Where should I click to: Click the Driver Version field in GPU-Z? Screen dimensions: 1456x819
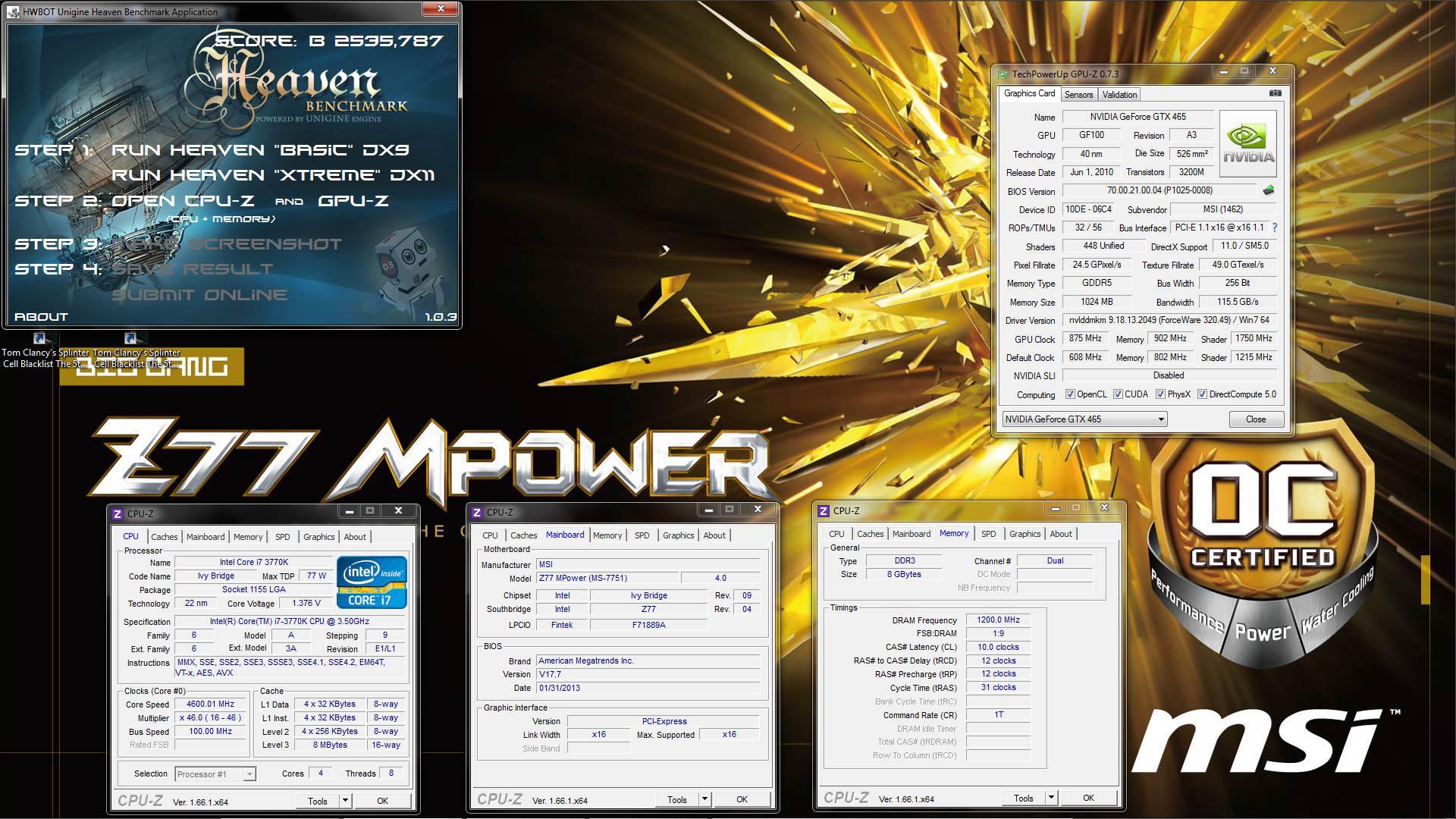coord(1169,320)
